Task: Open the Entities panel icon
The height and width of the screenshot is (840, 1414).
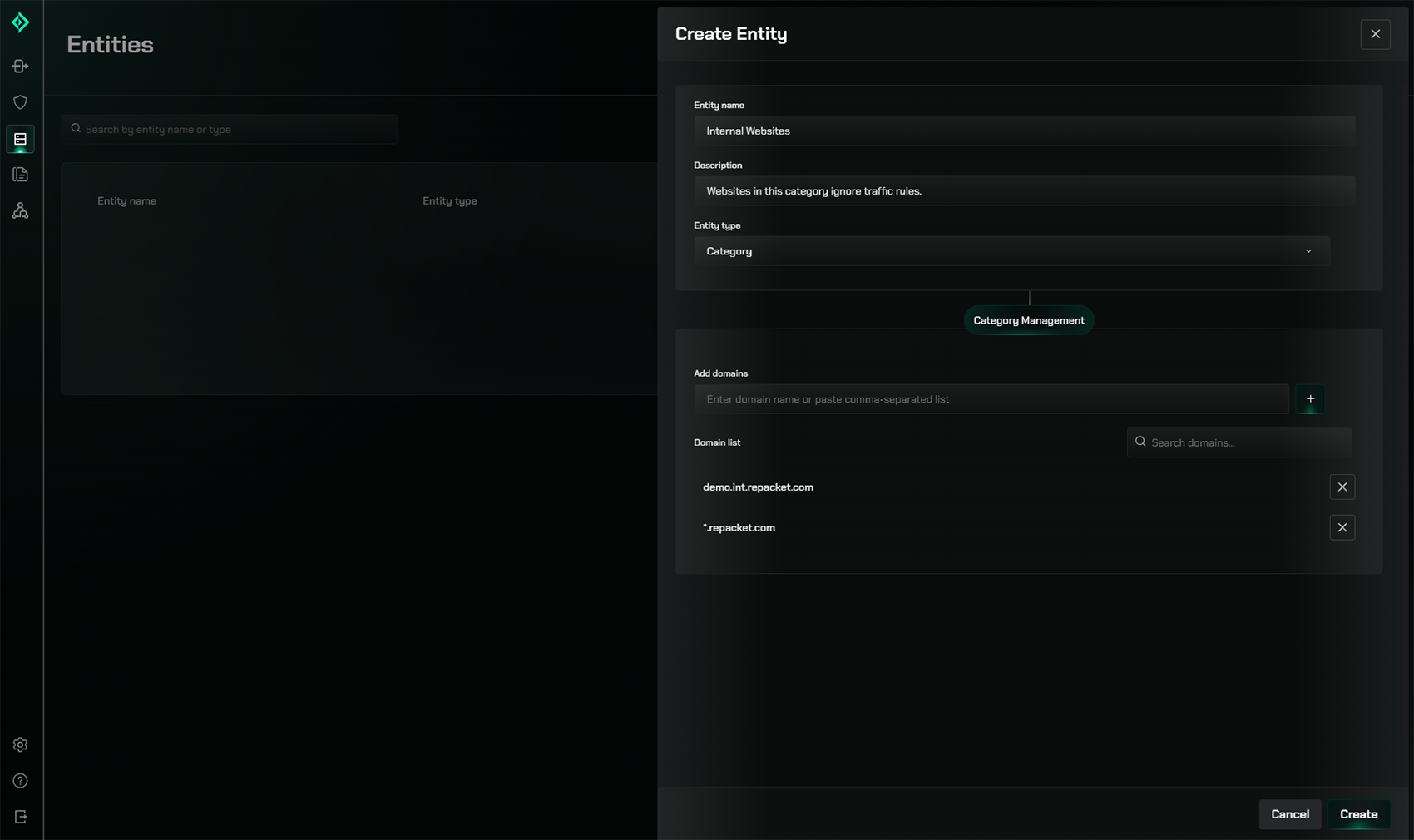Action: (x=20, y=139)
